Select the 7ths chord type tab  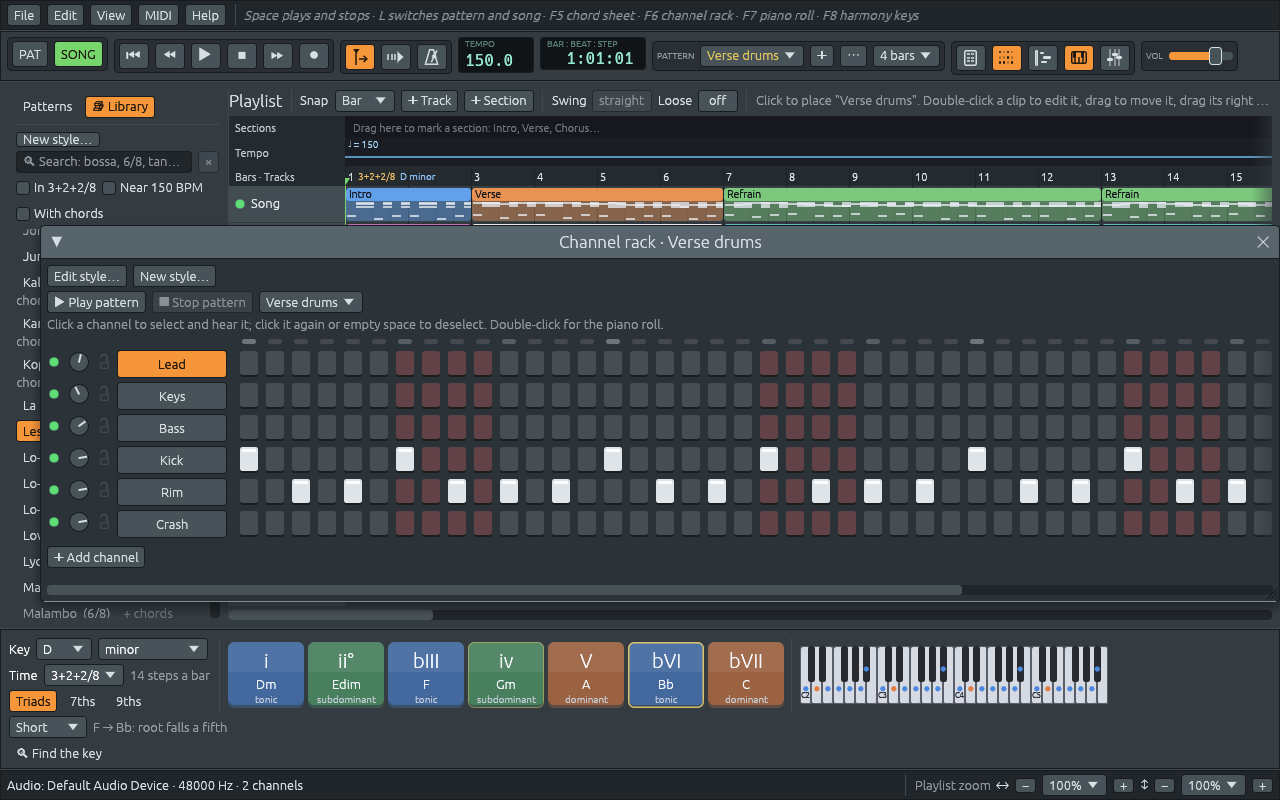pos(83,701)
